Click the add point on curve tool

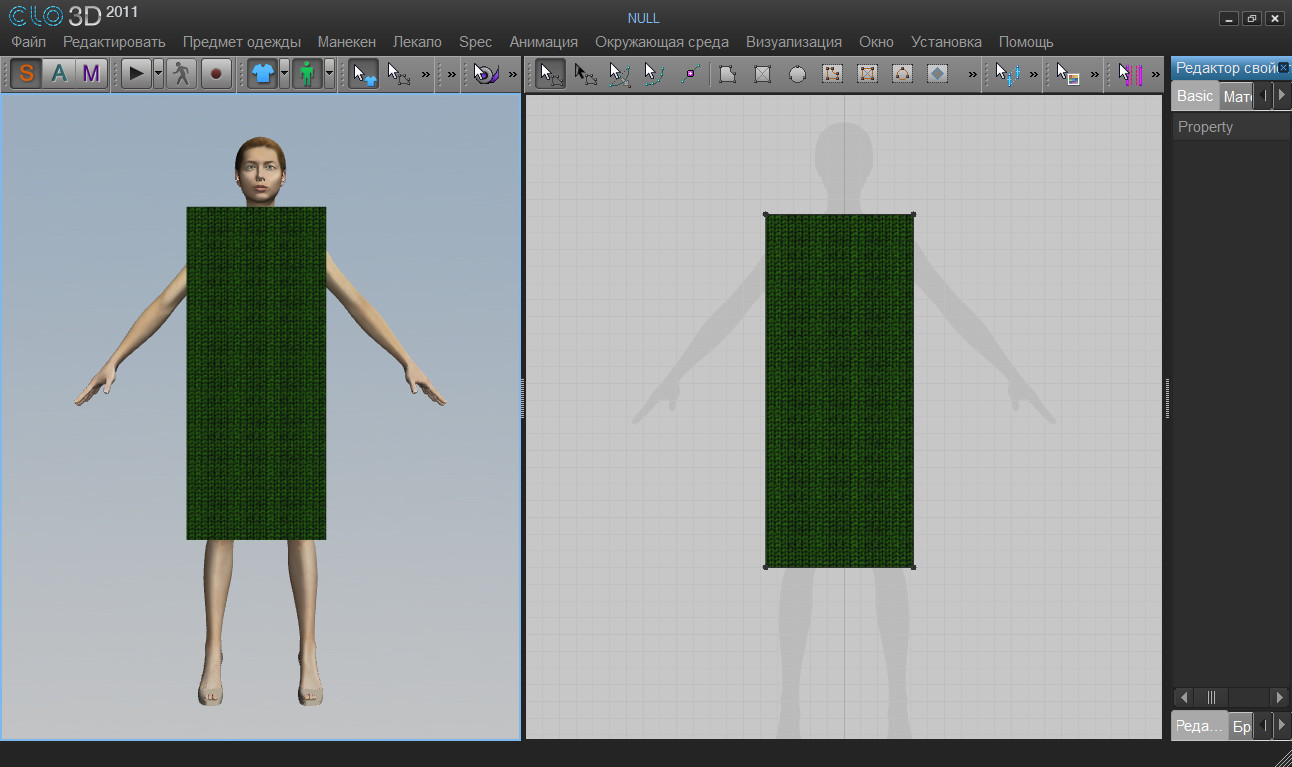pos(690,74)
